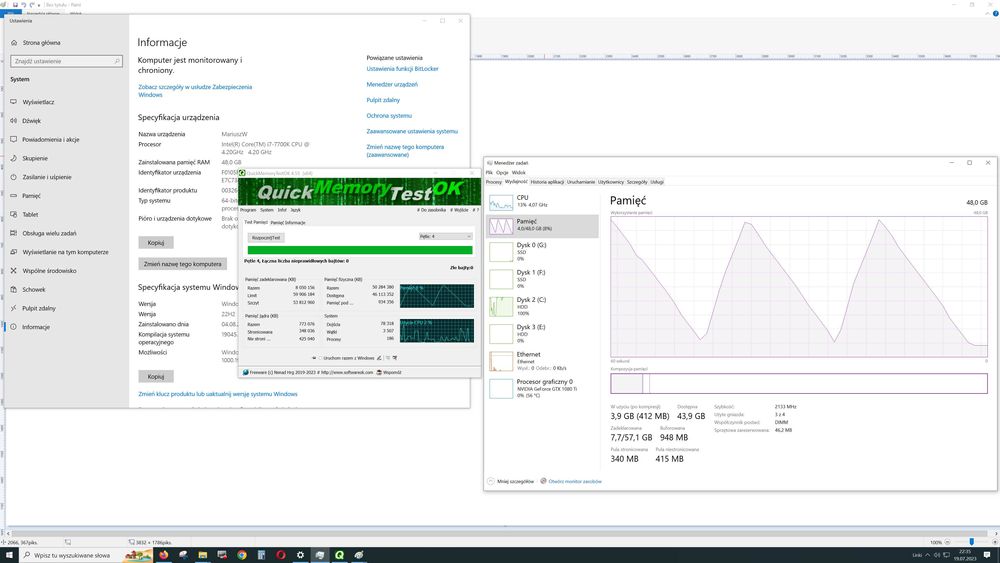Click QuickMemoryTestOK taskbar icon

point(339,555)
